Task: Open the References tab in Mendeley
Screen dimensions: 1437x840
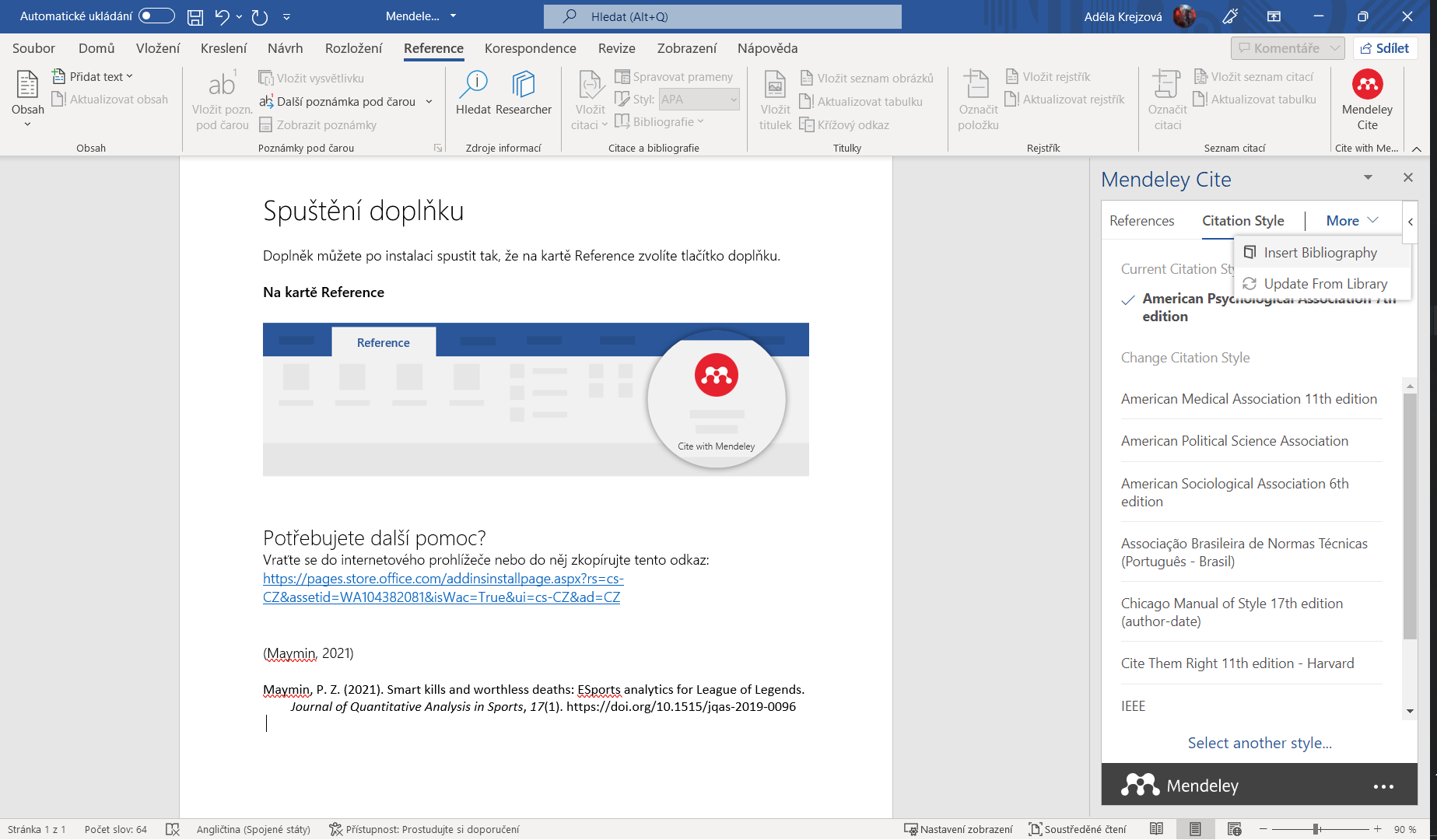Action: click(1141, 221)
